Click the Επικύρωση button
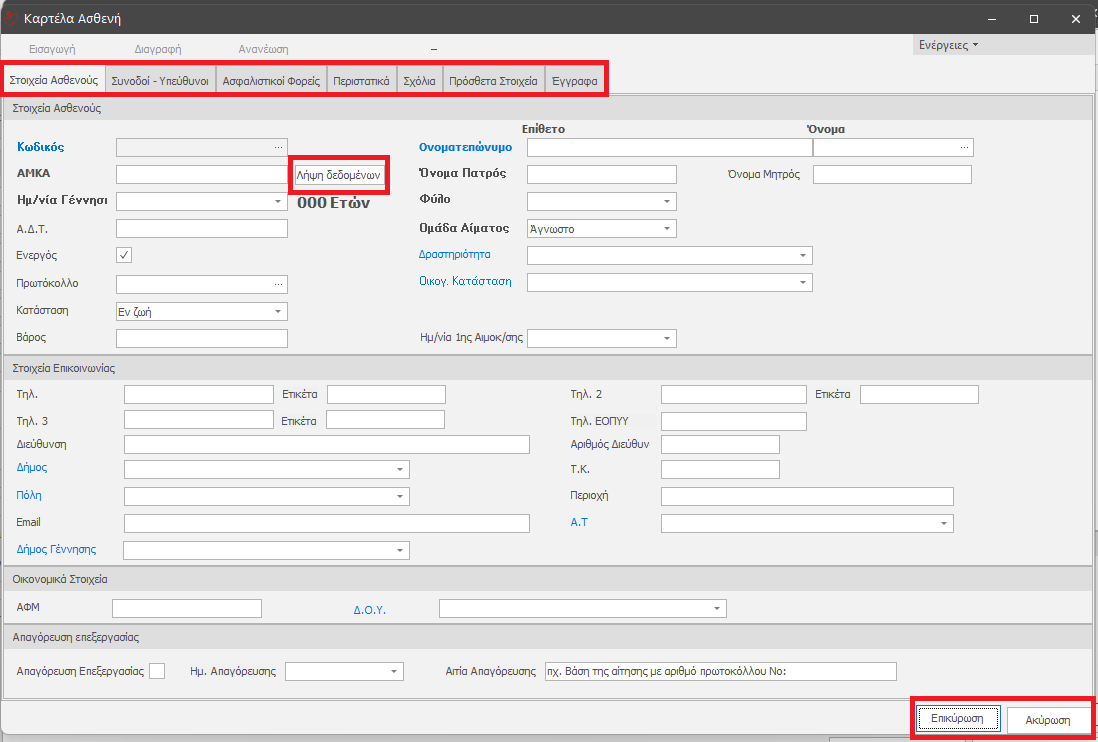The height and width of the screenshot is (742, 1098). click(x=957, y=719)
